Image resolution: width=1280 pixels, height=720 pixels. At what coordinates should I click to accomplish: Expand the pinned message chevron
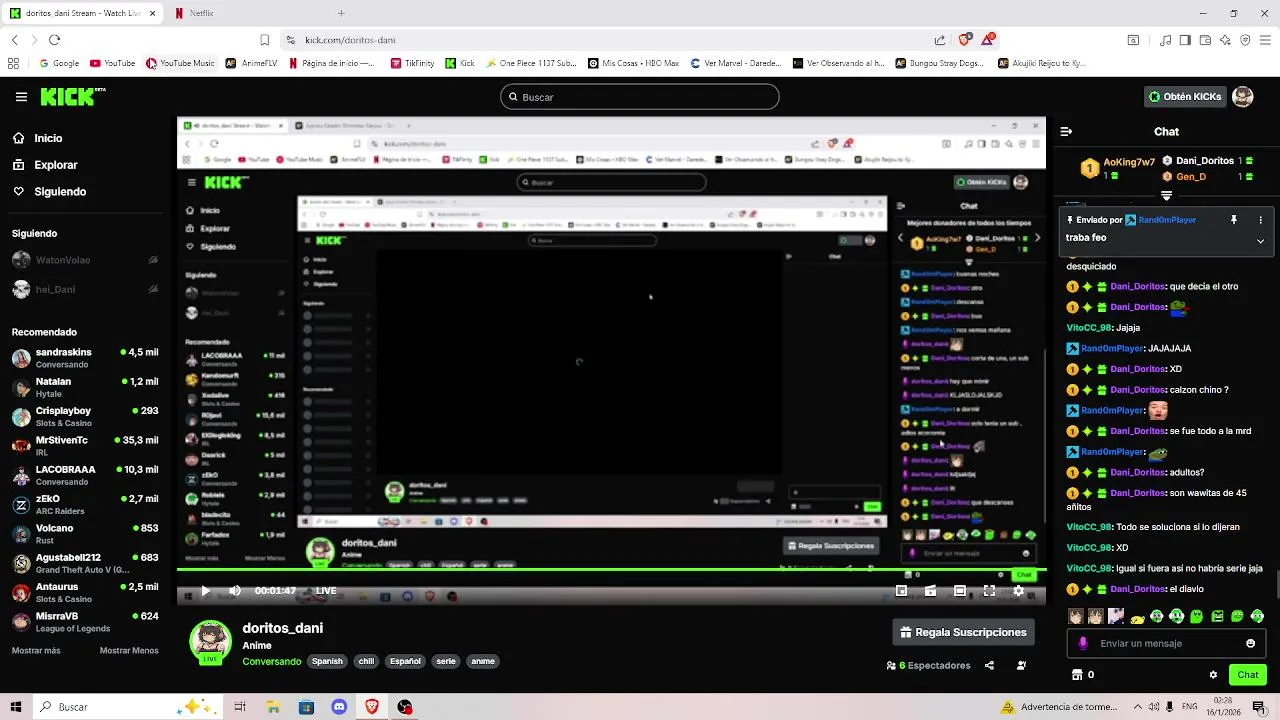tap(1260, 241)
